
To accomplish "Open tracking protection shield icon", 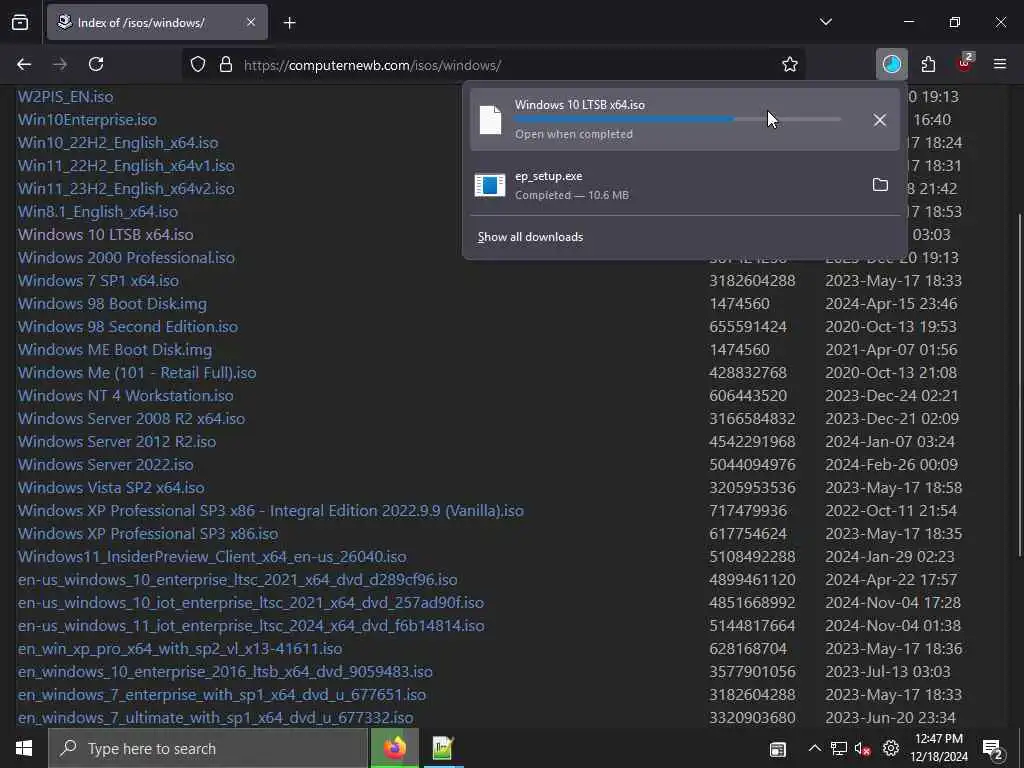I will (198, 64).
